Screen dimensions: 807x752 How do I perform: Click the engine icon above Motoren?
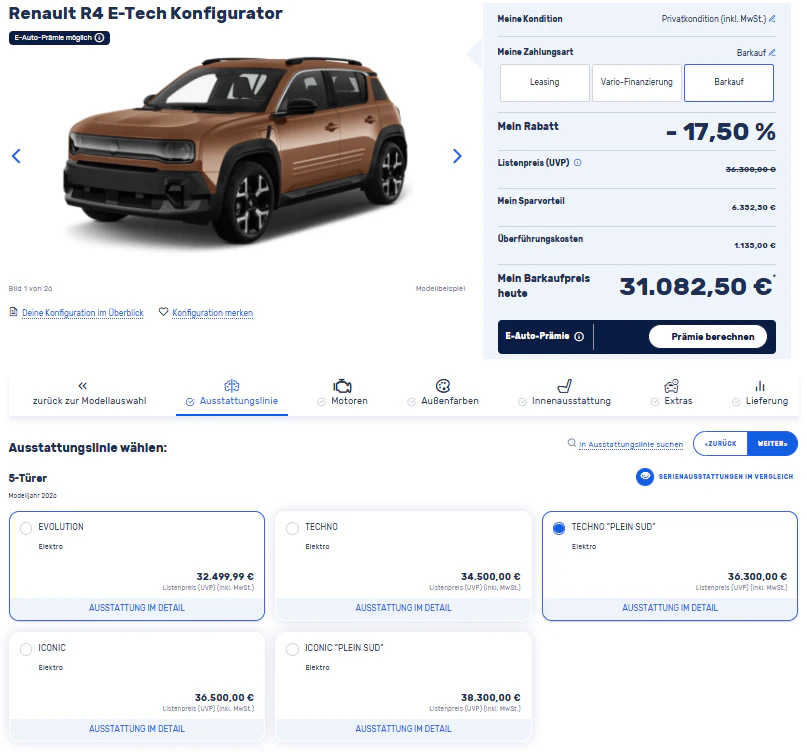click(342, 386)
